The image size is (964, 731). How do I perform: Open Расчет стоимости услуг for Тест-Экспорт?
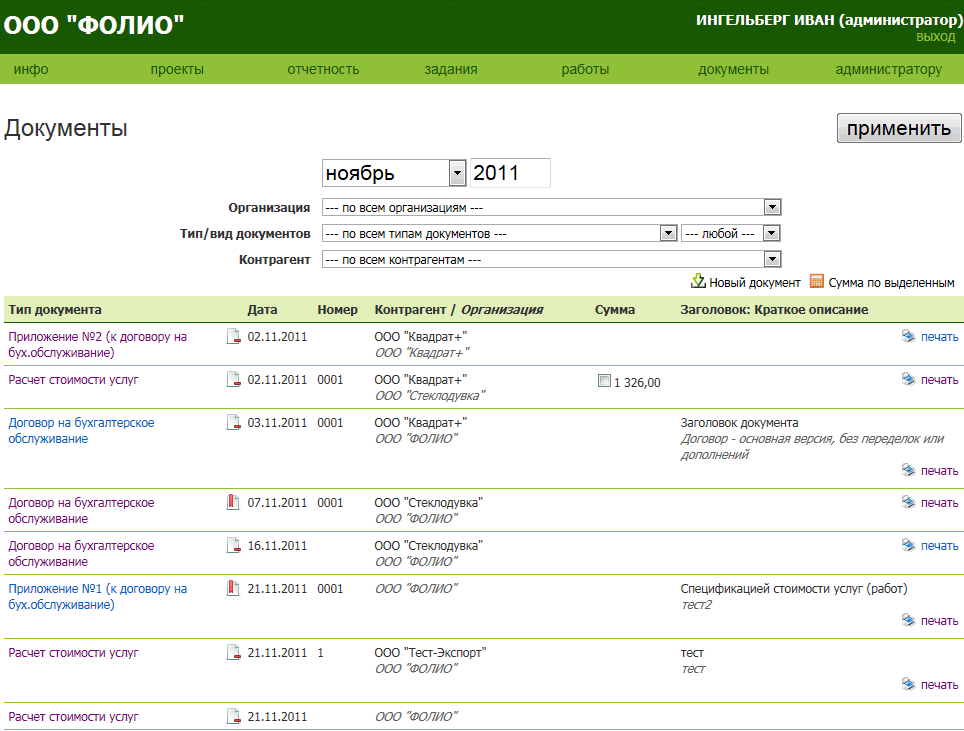tap(73, 652)
